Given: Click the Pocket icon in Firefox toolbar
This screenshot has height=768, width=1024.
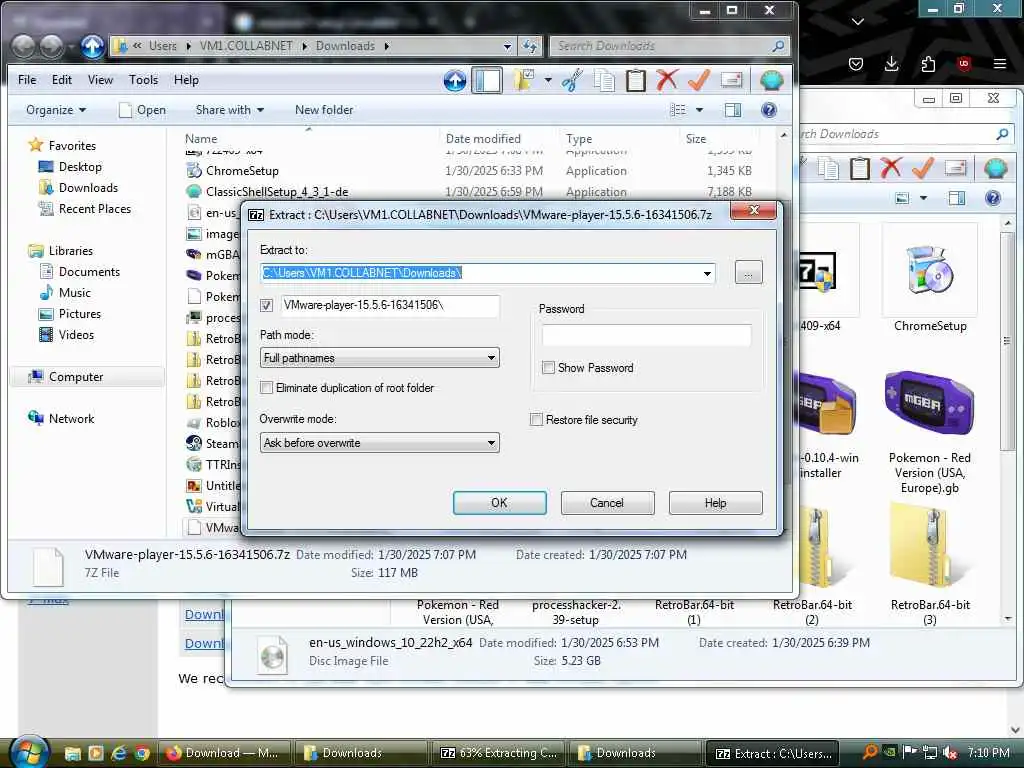Looking at the screenshot, I should click(856, 63).
